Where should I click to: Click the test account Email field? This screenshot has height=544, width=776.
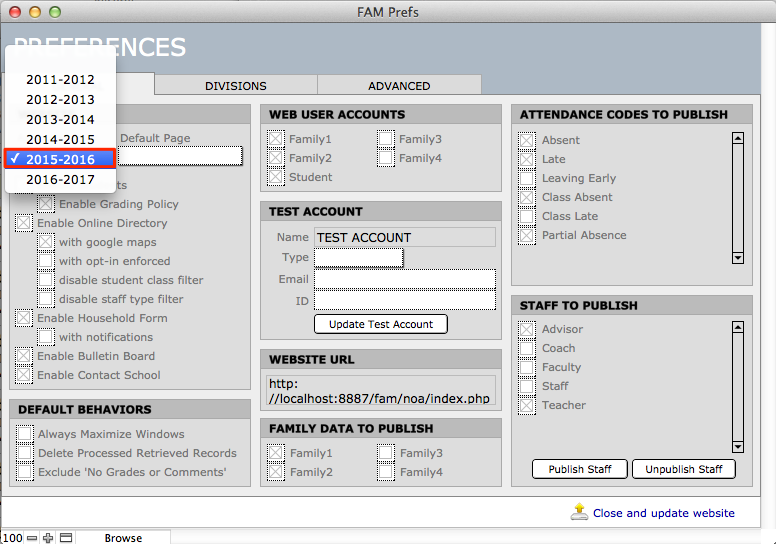pyautogui.click(x=405, y=279)
